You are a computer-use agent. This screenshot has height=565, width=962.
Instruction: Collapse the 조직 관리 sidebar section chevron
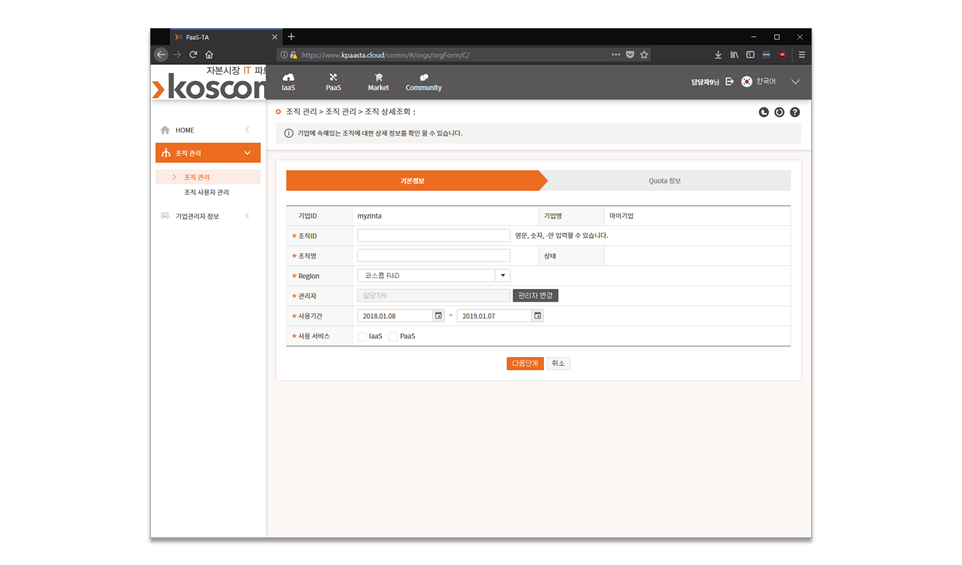click(x=247, y=153)
